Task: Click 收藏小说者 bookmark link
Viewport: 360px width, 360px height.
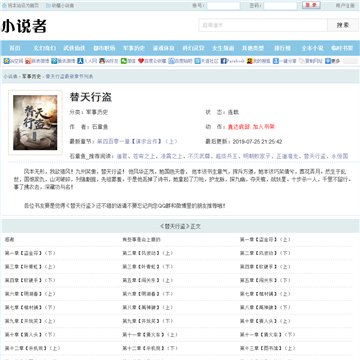Action: [x=60, y=6]
